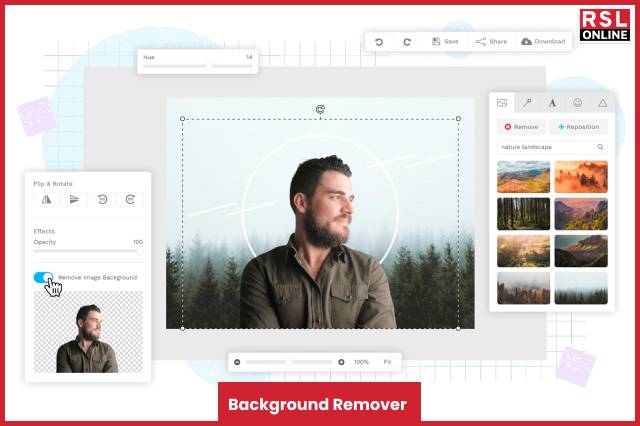Rotate counterclockwise 90 degrees icon
The width and height of the screenshot is (640, 426).
tap(102, 199)
